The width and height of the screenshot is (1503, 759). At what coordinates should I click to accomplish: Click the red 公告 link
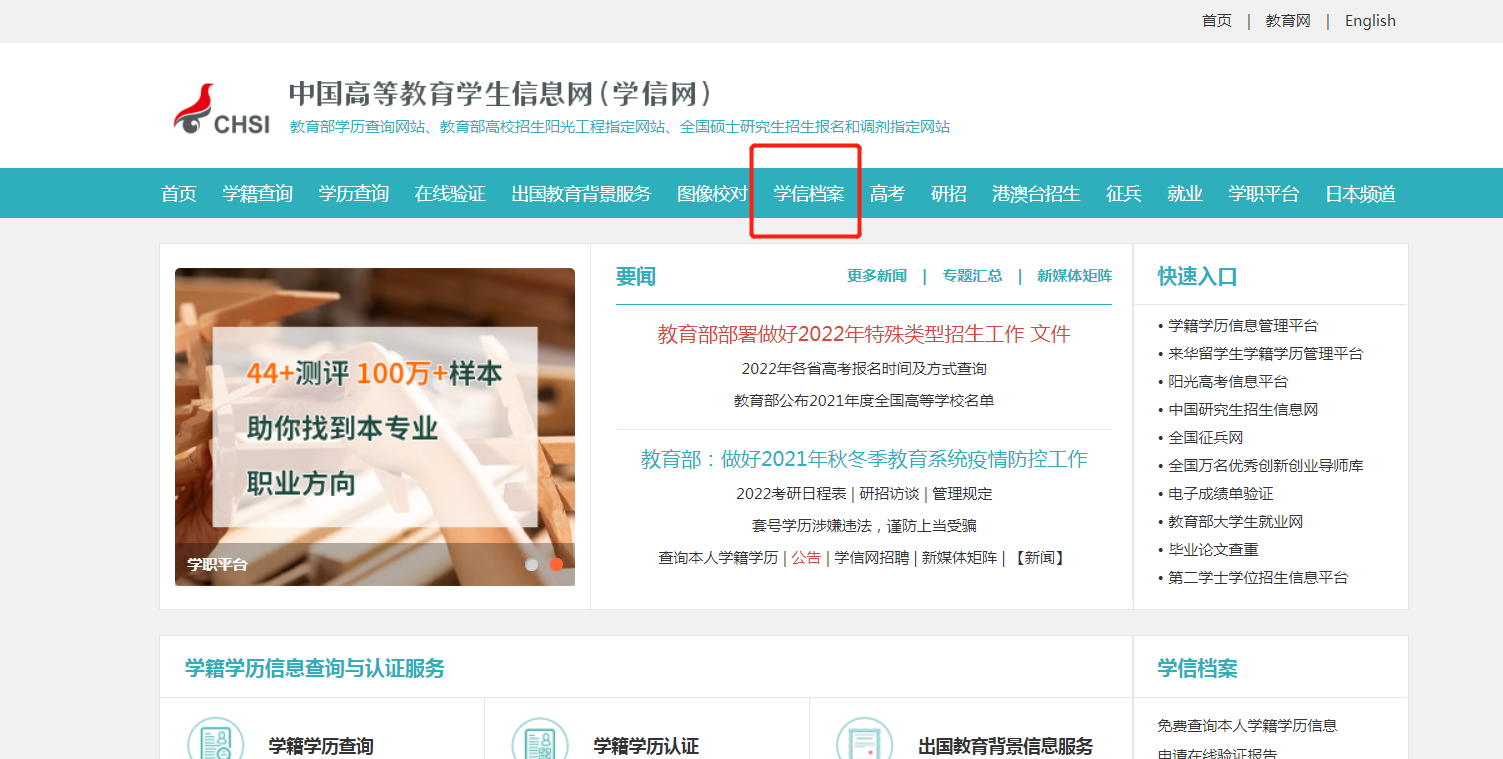(x=806, y=558)
